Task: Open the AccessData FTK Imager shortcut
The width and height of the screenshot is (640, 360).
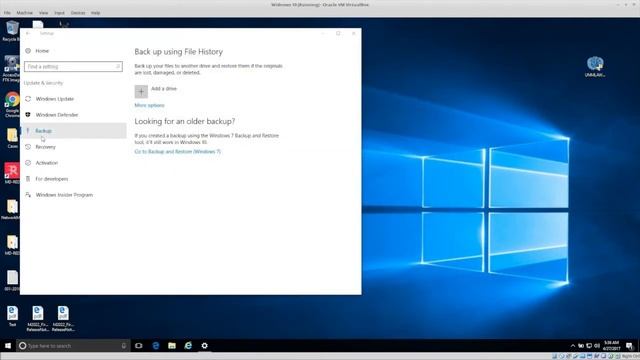Action: (11, 69)
